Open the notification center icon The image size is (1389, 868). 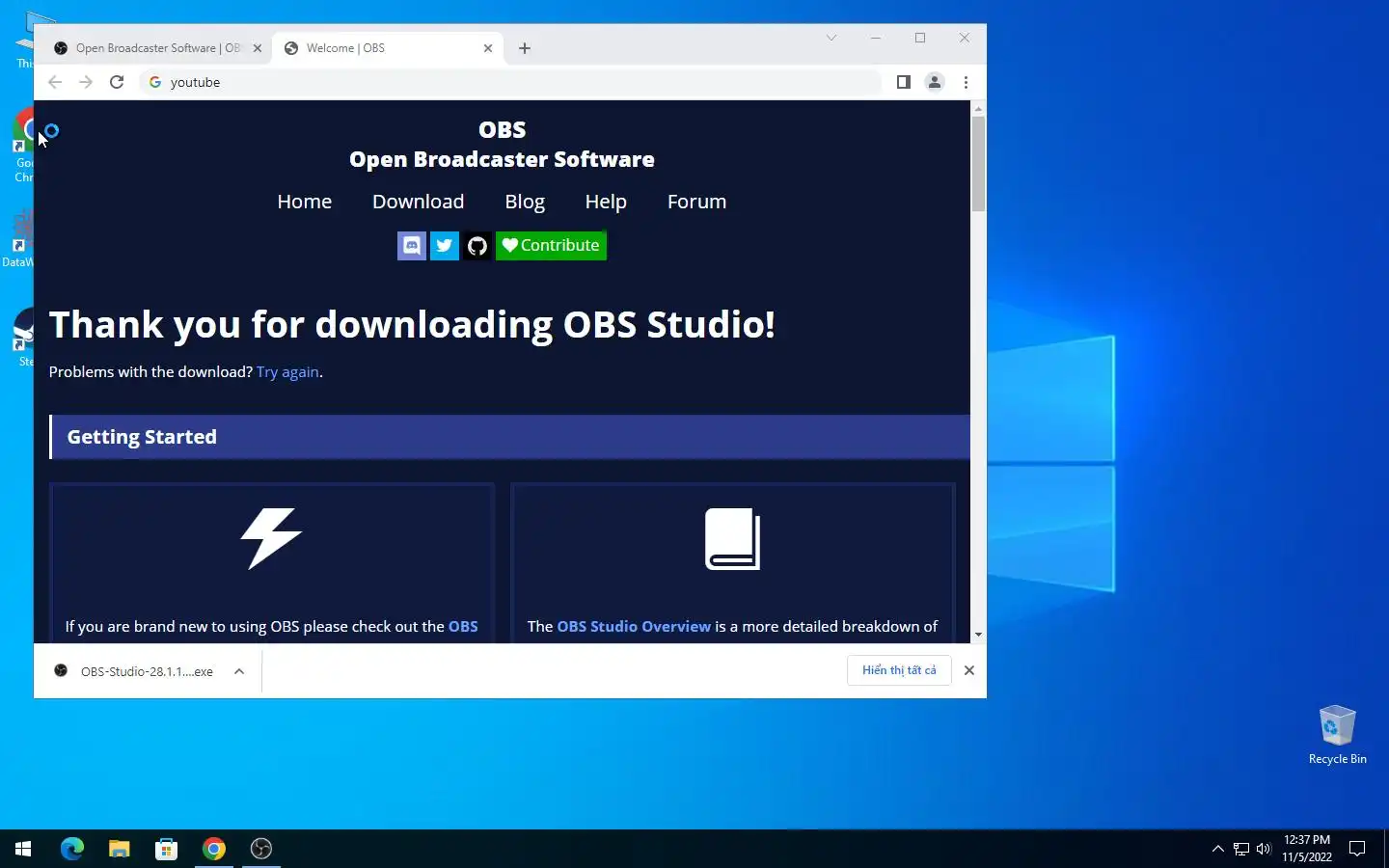(1357, 849)
